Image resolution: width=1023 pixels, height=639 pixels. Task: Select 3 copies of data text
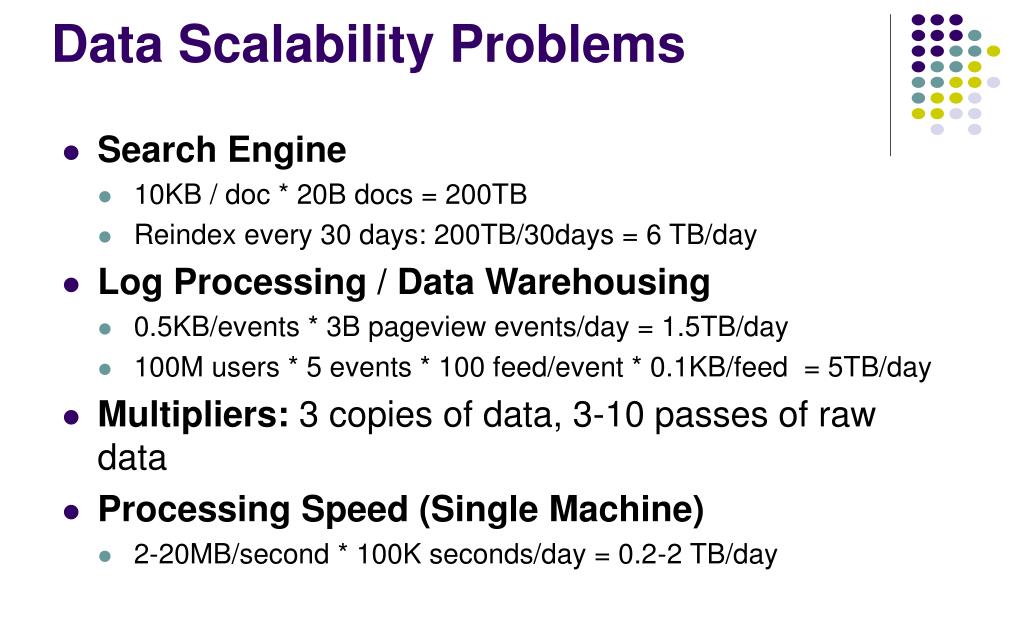431,416
